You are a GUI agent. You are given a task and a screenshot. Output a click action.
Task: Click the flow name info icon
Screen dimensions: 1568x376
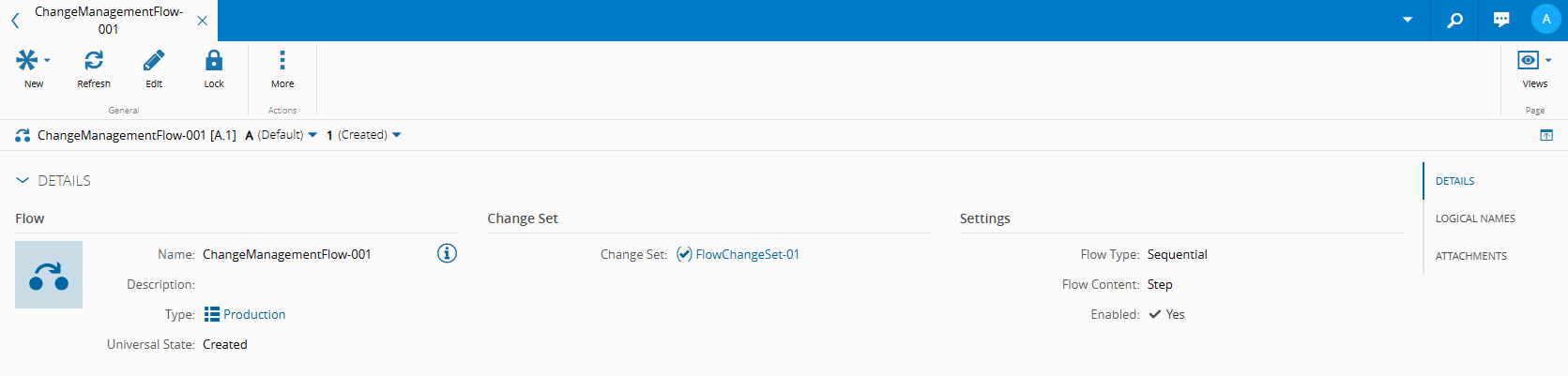coord(447,253)
